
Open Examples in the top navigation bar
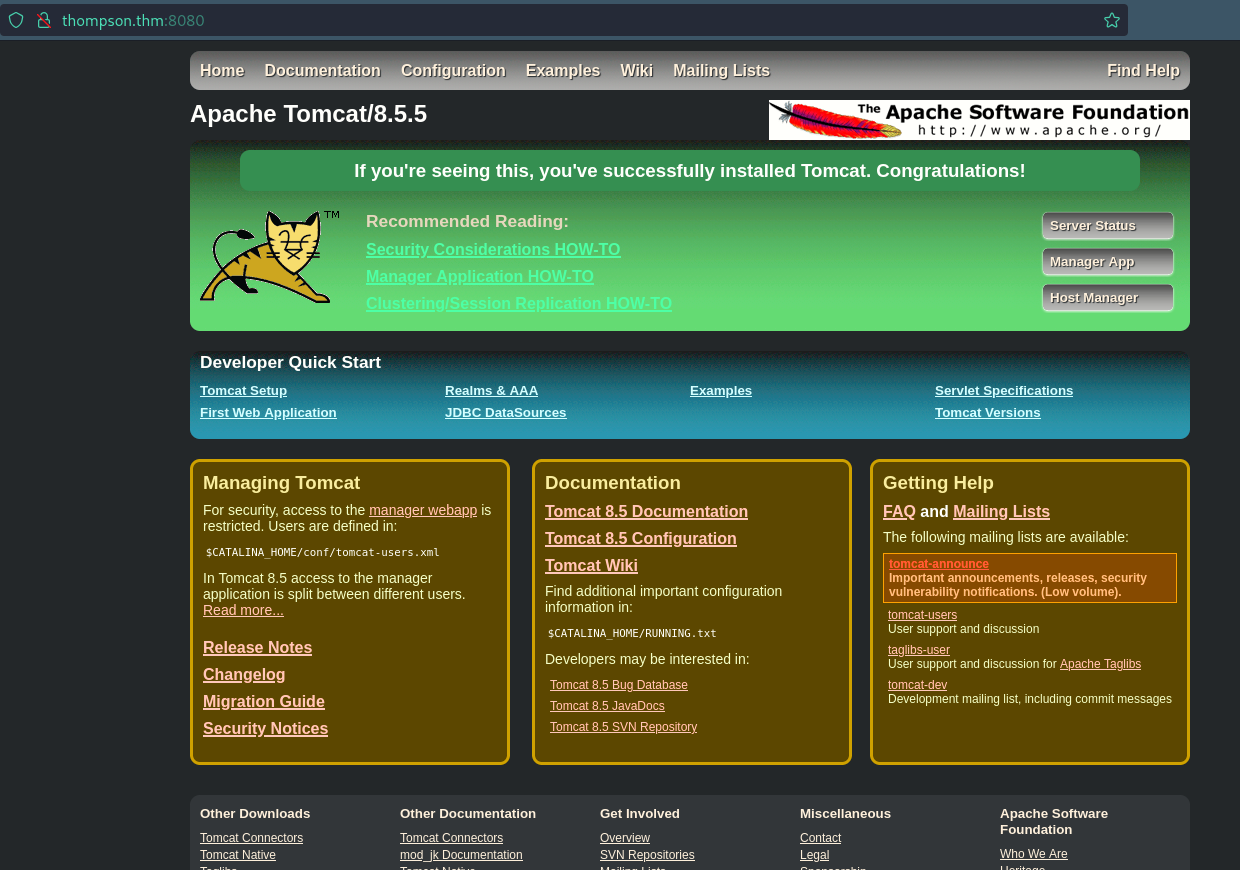pyautogui.click(x=563, y=70)
